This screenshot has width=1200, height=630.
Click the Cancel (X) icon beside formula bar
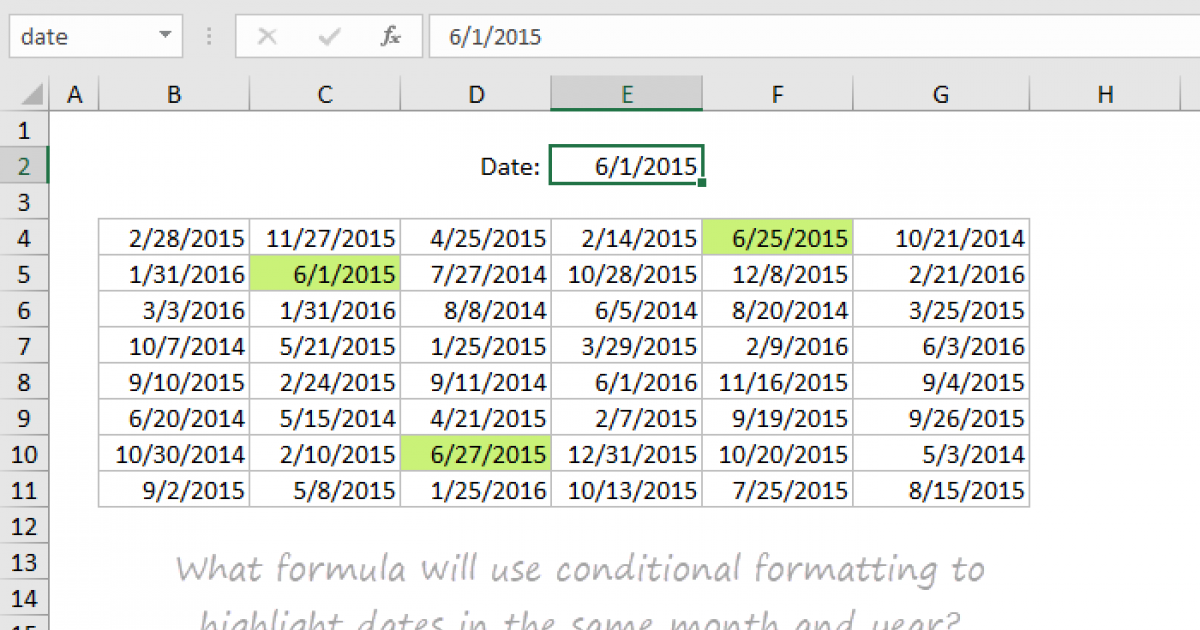pyautogui.click(x=268, y=36)
